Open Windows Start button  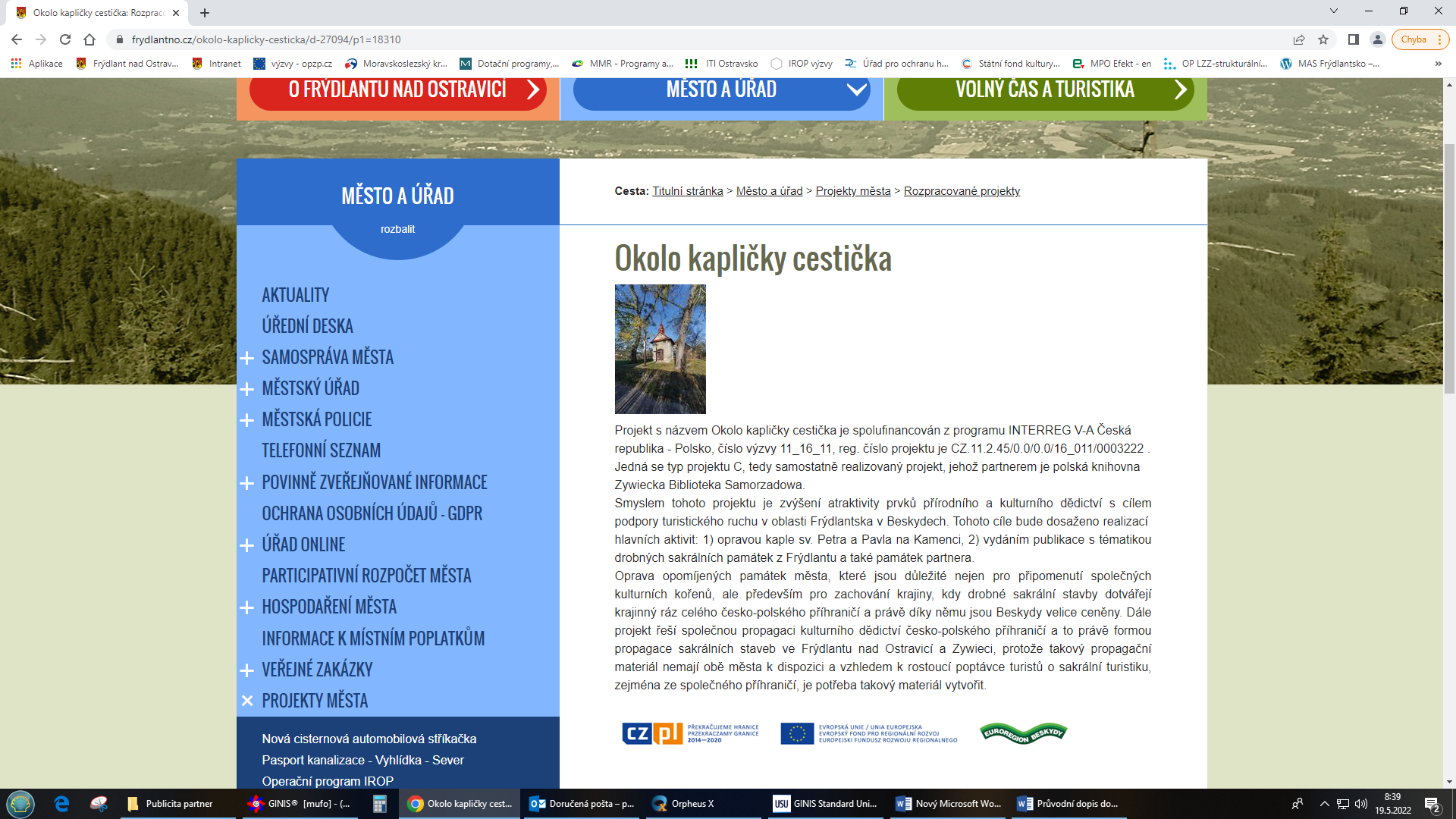point(20,804)
